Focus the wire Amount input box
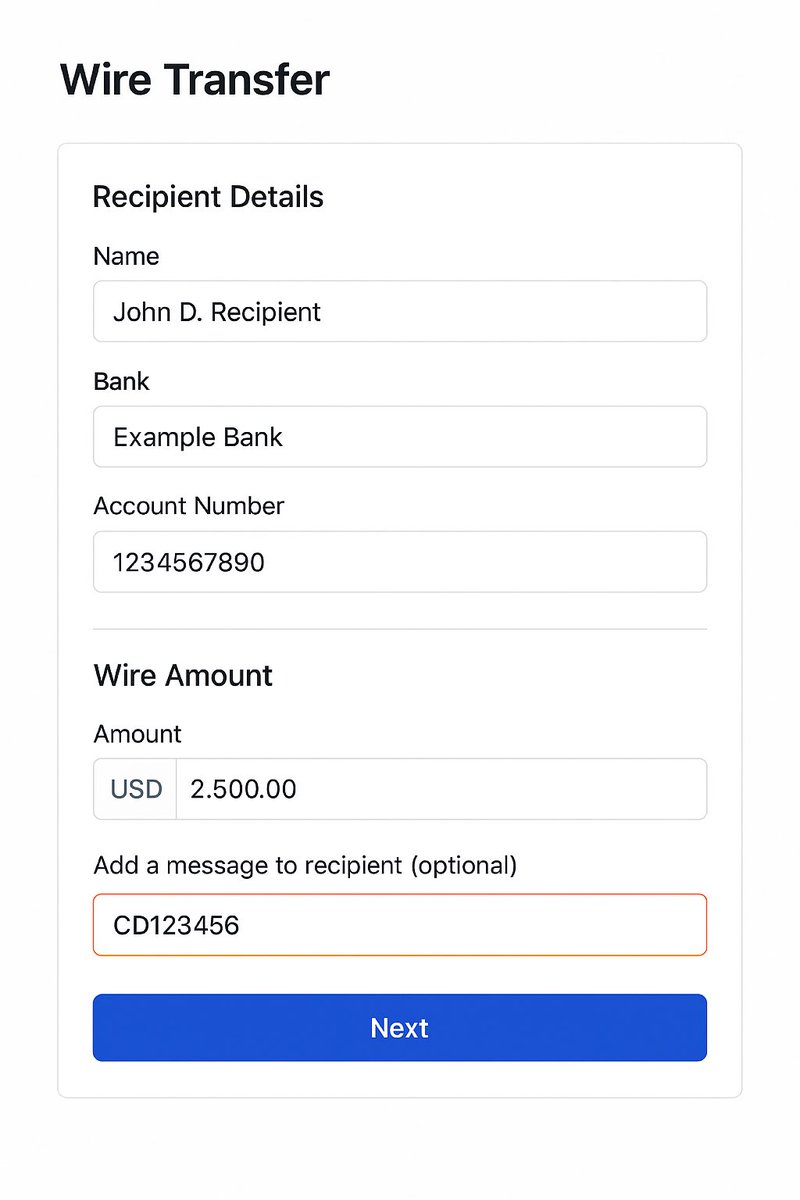Screen dimensions: 800x1200 441,789
